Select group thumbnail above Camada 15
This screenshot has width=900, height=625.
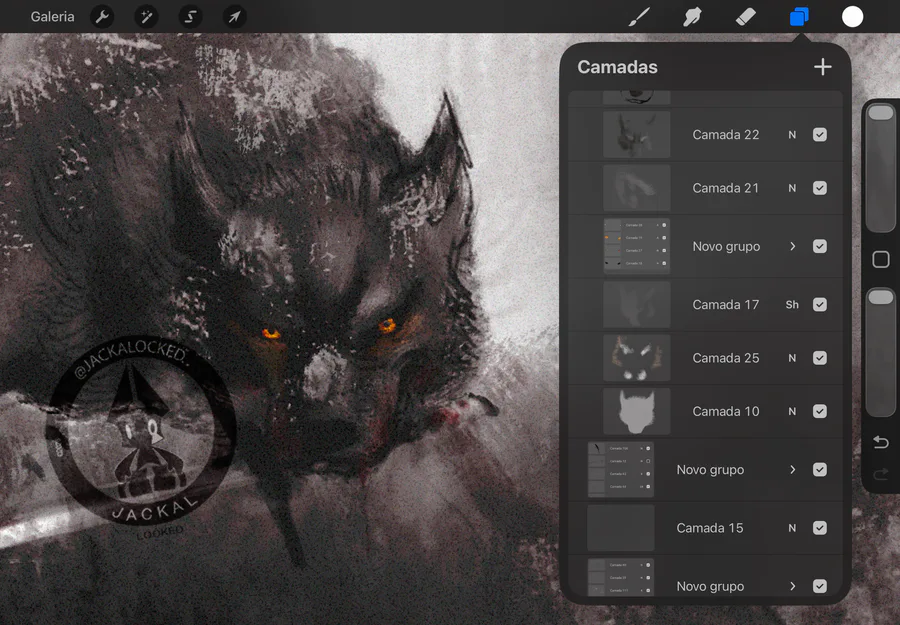click(620, 469)
